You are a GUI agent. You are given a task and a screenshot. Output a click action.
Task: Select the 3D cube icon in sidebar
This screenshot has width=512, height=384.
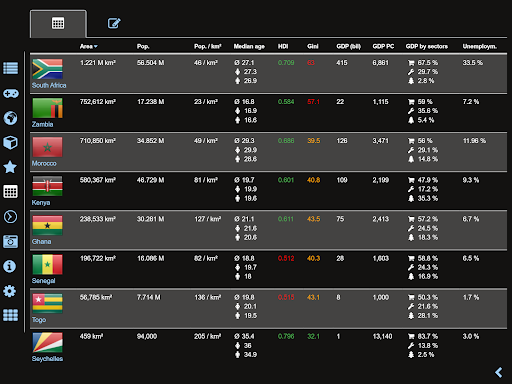pos(10,142)
